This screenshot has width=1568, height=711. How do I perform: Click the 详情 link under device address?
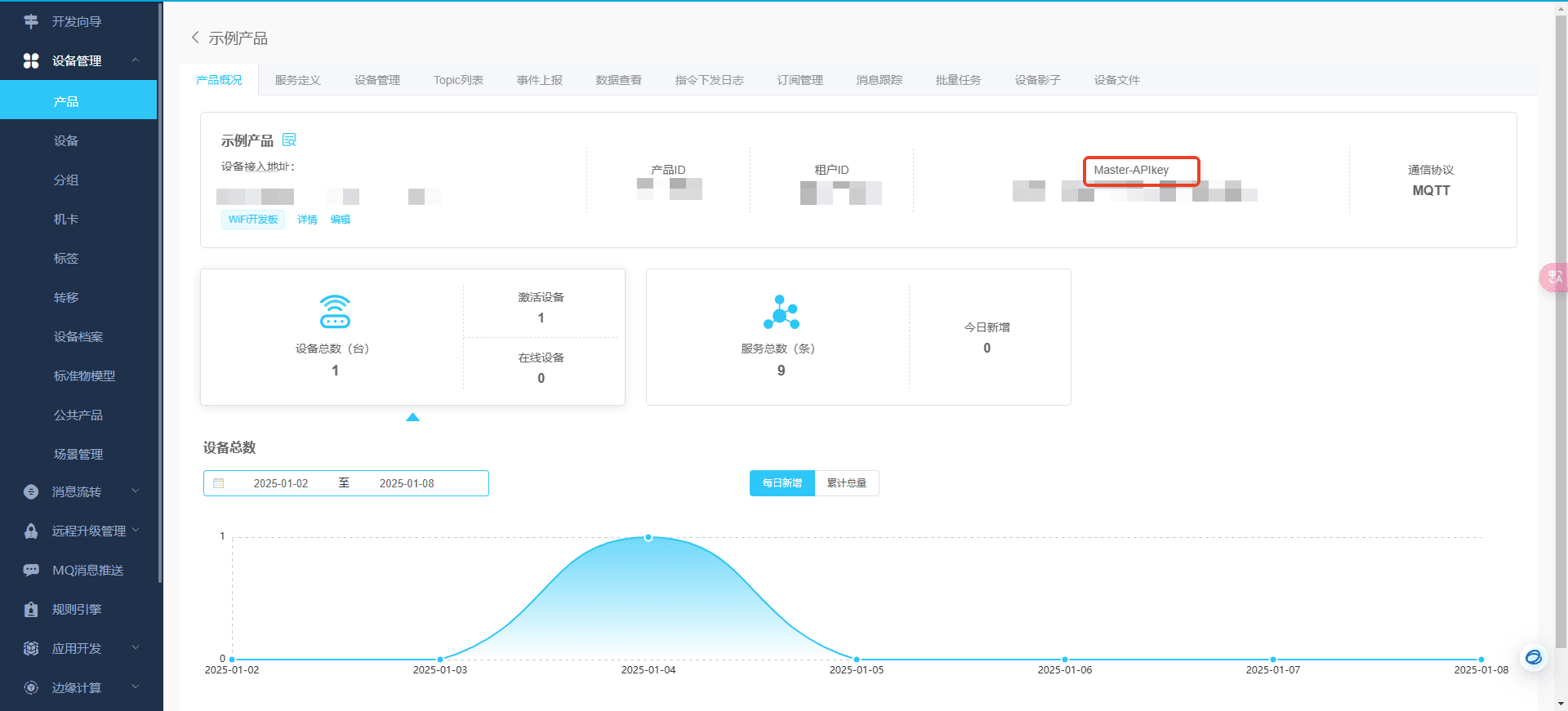[x=307, y=220]
